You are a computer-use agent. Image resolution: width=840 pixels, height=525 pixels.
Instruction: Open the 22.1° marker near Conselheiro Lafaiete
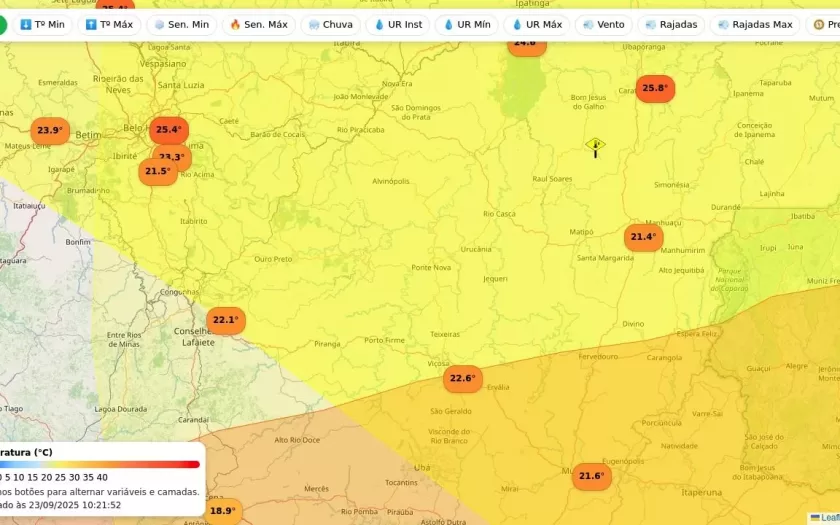(x=225, y=320)
